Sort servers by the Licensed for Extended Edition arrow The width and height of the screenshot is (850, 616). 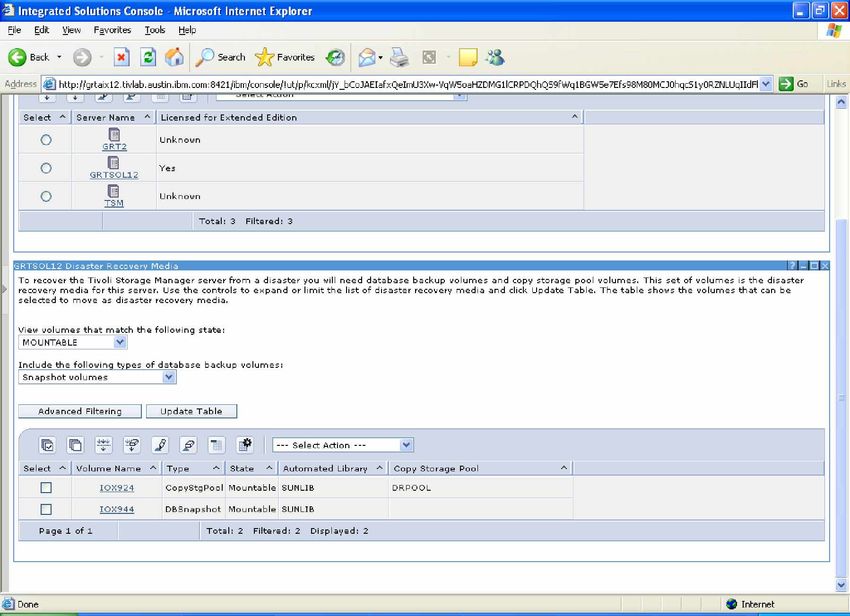click(x=575, y=117)
